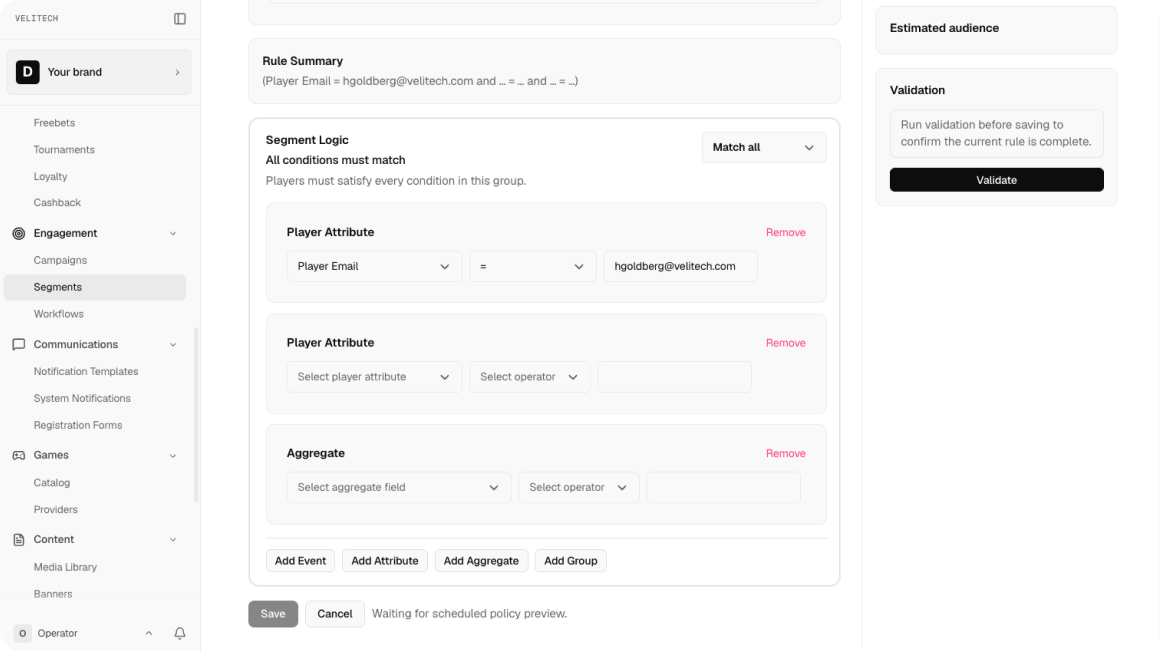Open the Aggregate operator dropdown
This screenshot has width=1160, height=651.
click(579, 488)
